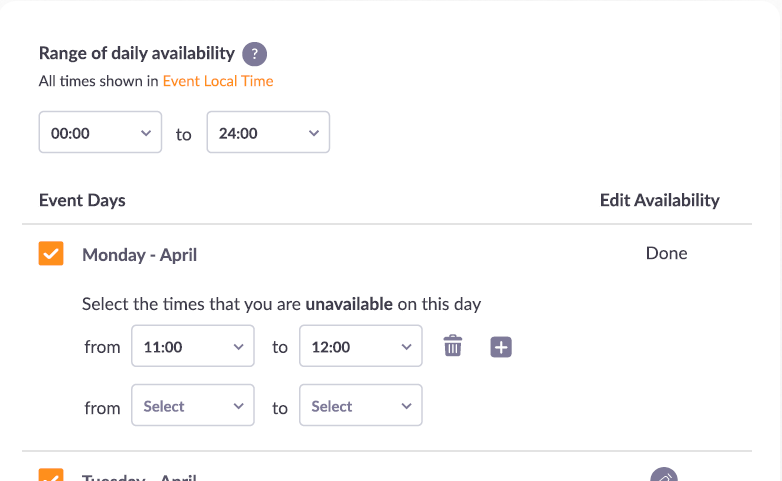Click the Tuesday - April day label

[139, 477]
